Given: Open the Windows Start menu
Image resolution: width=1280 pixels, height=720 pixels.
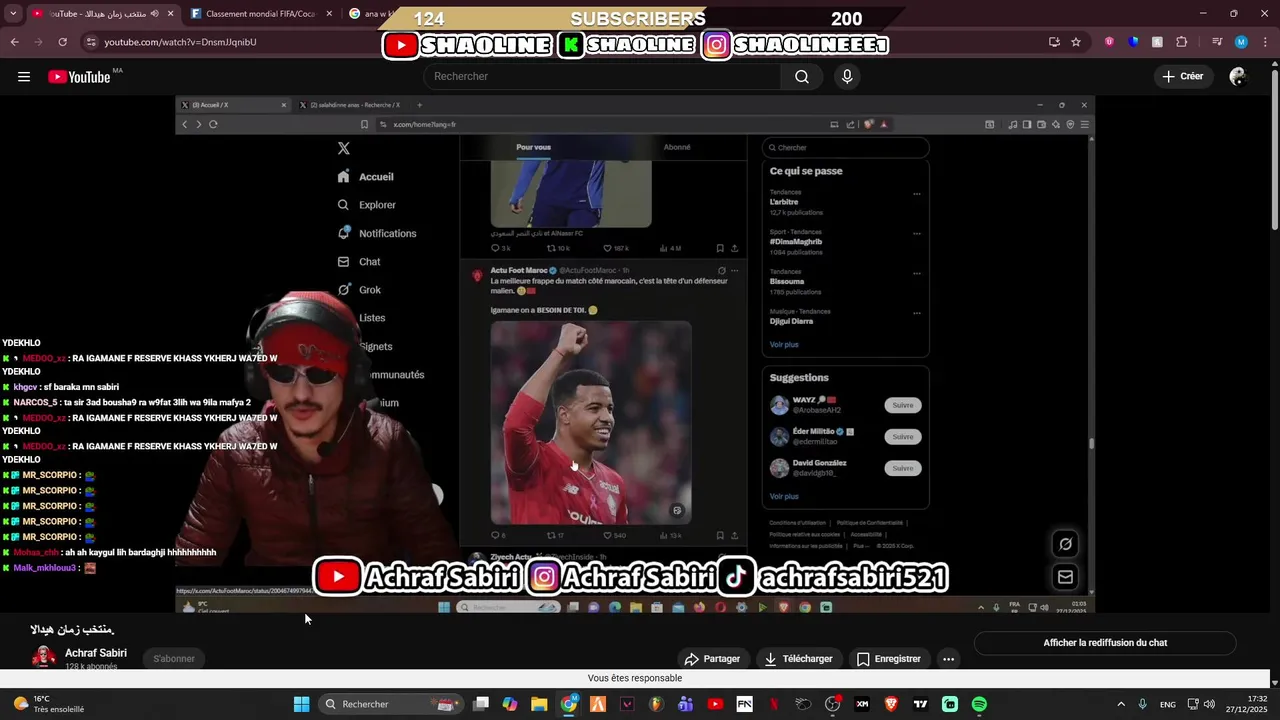Looking at the screenshot, I should coord(301,704).
